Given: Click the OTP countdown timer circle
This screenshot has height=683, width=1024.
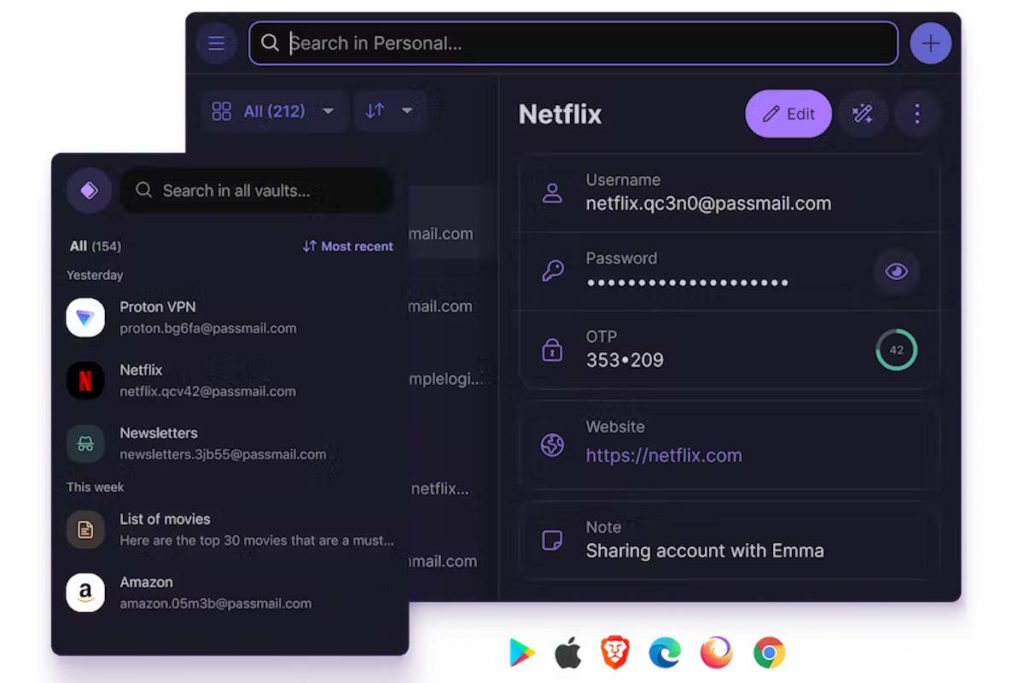Looking at the screenshot, I should pyautogui.click(x=896, y=350).
